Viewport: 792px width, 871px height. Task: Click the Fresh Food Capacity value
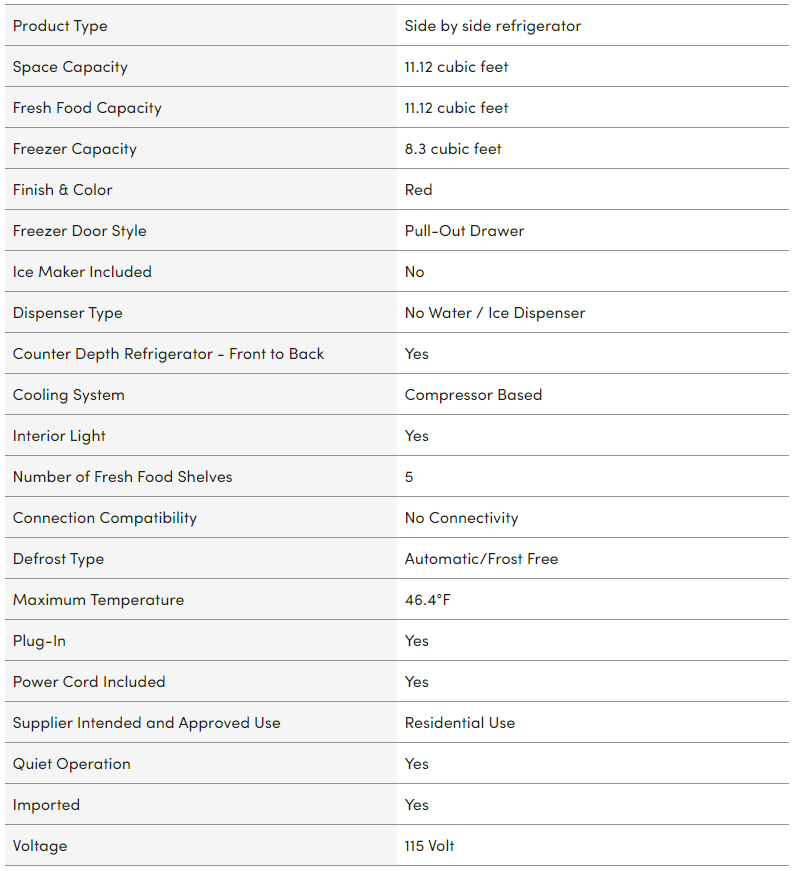[456, 108]
